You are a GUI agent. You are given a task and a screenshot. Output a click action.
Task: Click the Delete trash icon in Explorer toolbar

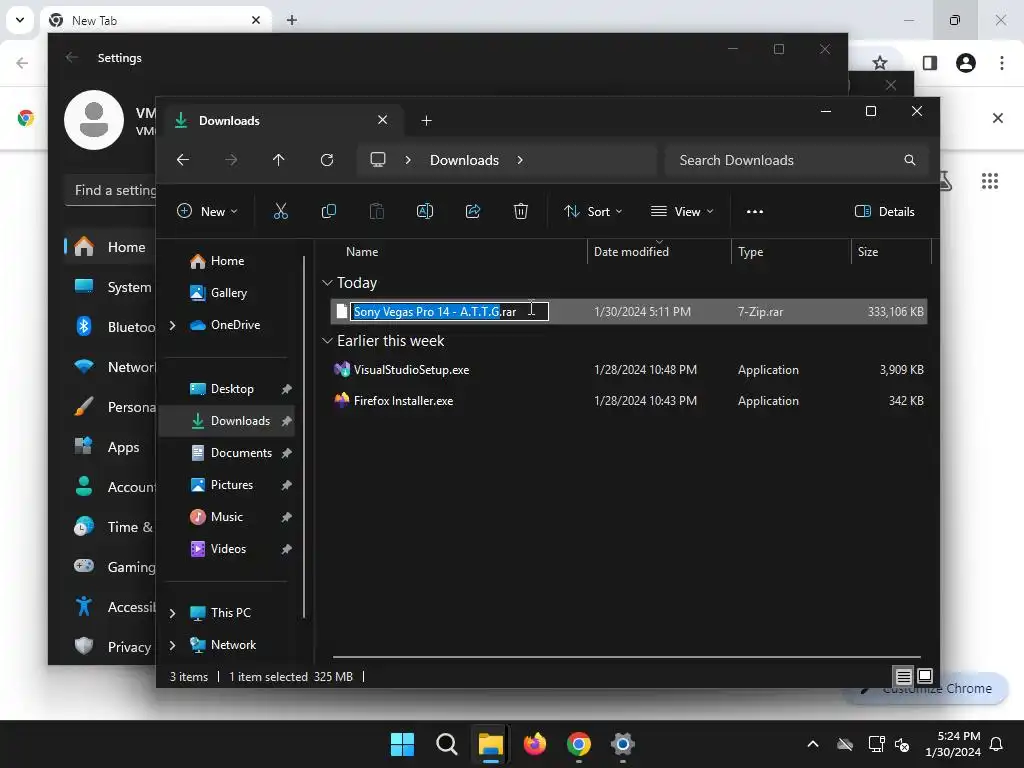pos(520,211)
